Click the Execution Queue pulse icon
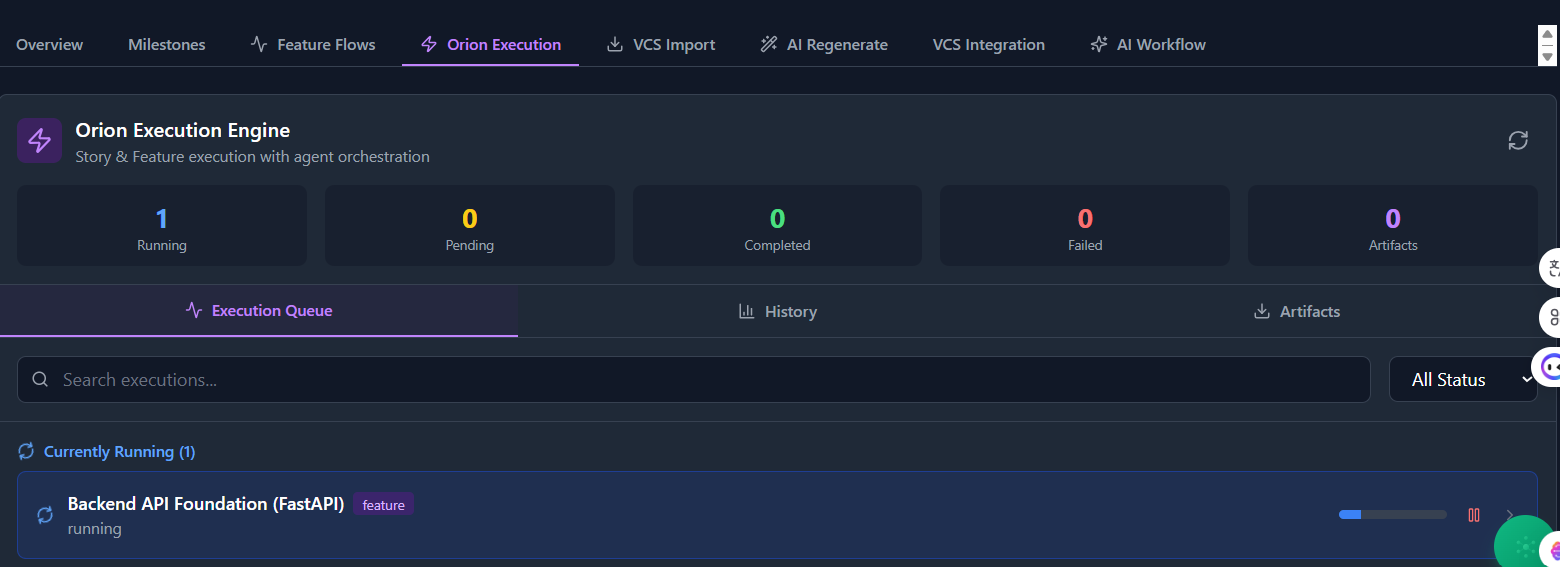Viewport: 1560px width, 567px height. (x=194, y=311)
